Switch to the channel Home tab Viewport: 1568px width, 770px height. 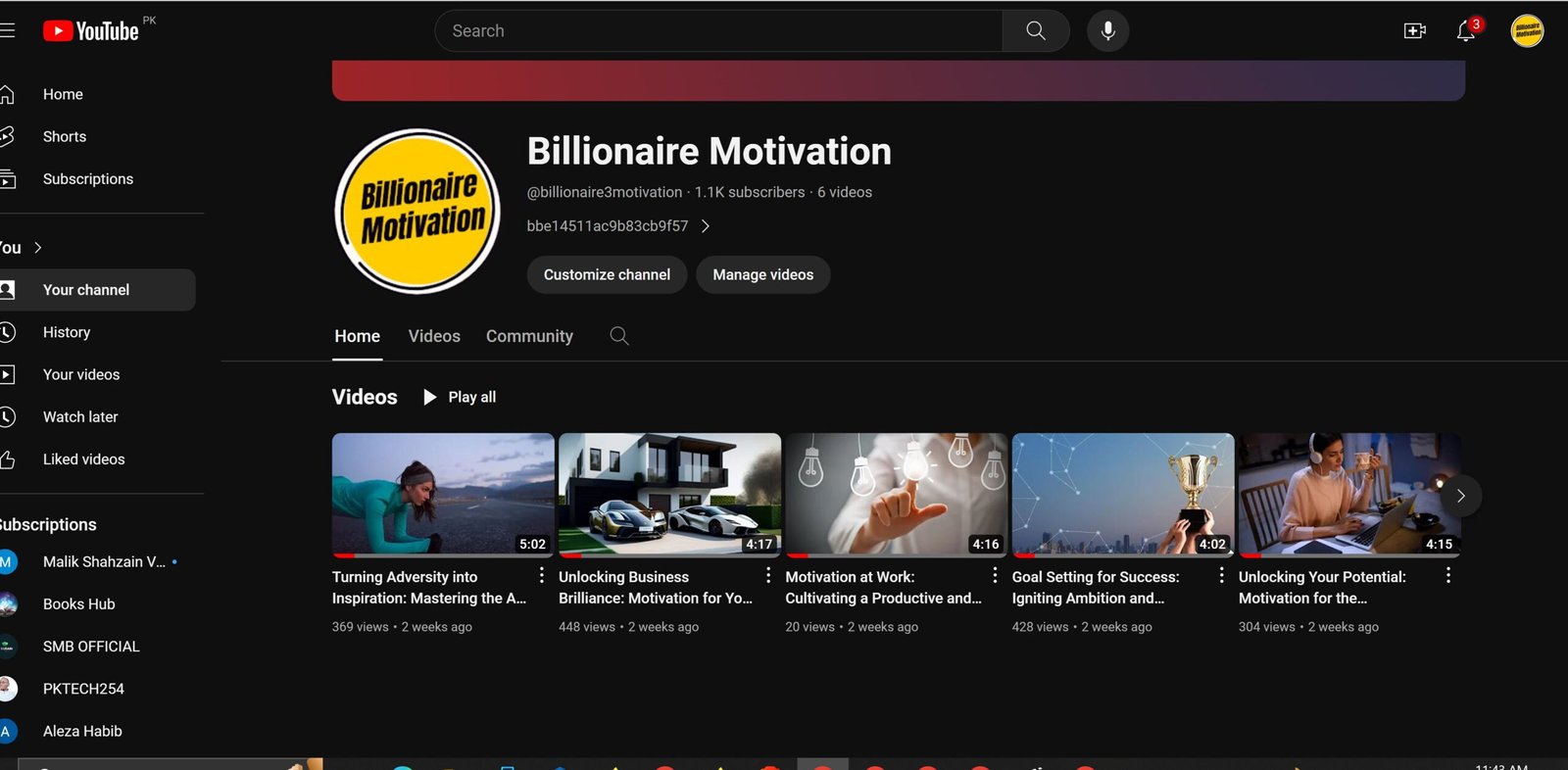coord(357,336)
